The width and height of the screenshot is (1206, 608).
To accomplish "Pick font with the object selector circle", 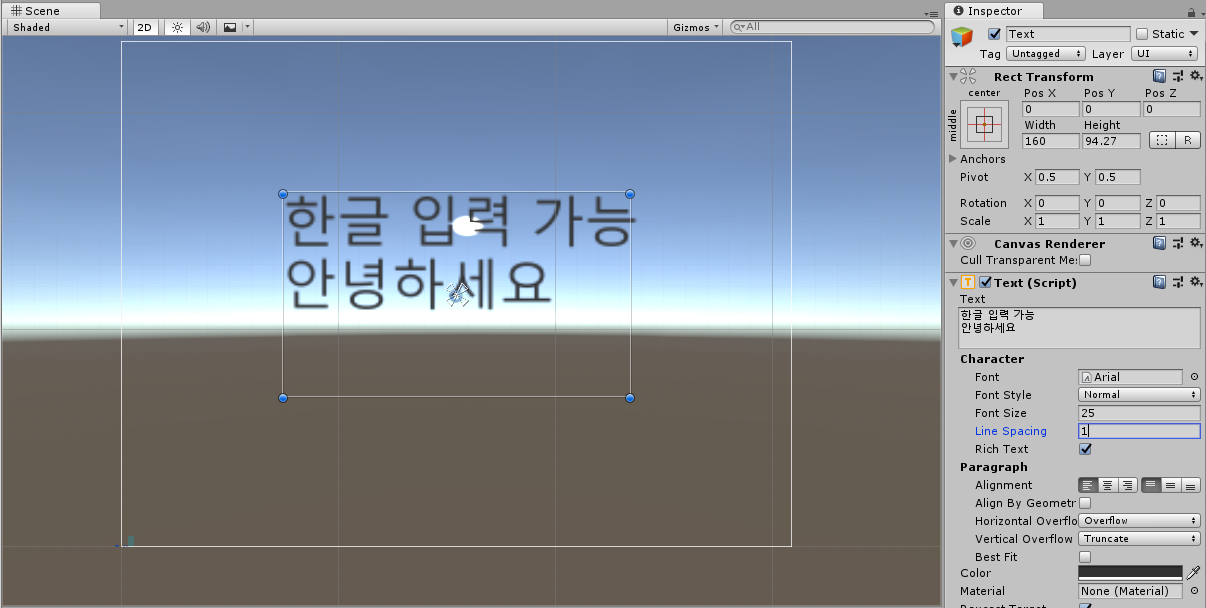I will (1194, 377).
